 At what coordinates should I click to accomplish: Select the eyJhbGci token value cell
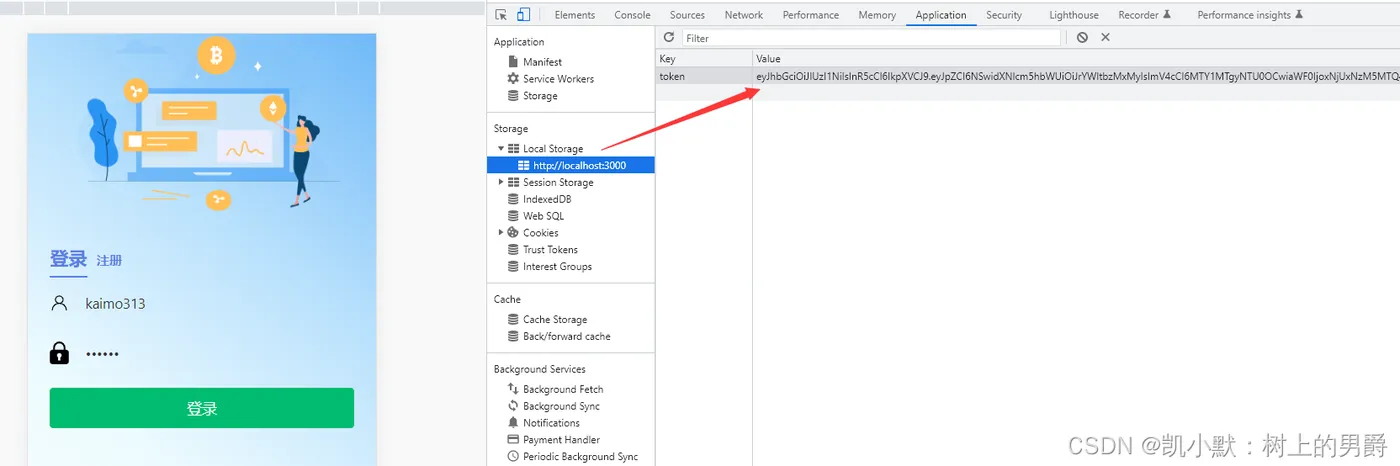coord(1076,76)
